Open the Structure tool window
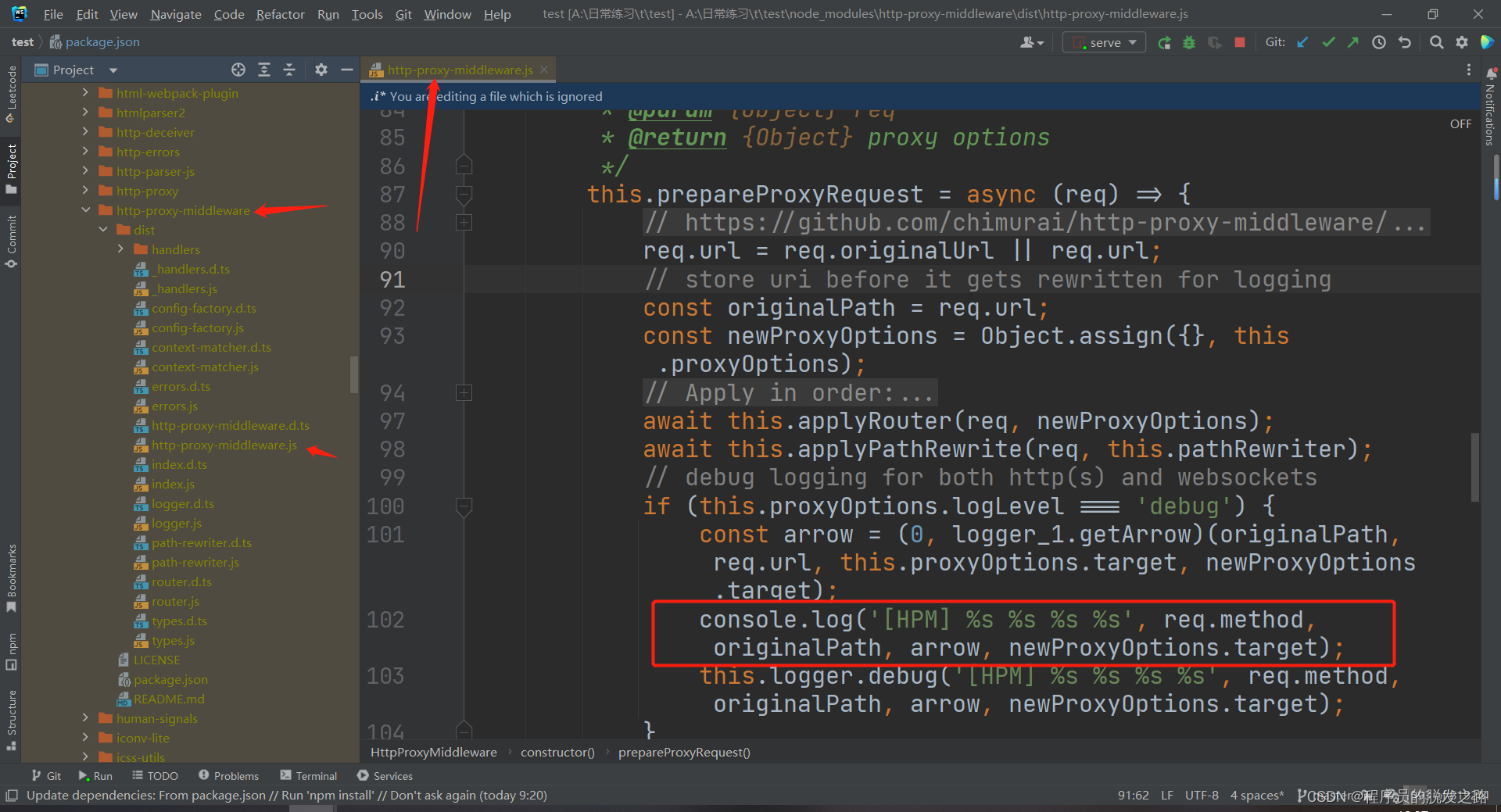Image resolution: width=1501 pixels, height=812 pixels. click(x=11, y=721)
